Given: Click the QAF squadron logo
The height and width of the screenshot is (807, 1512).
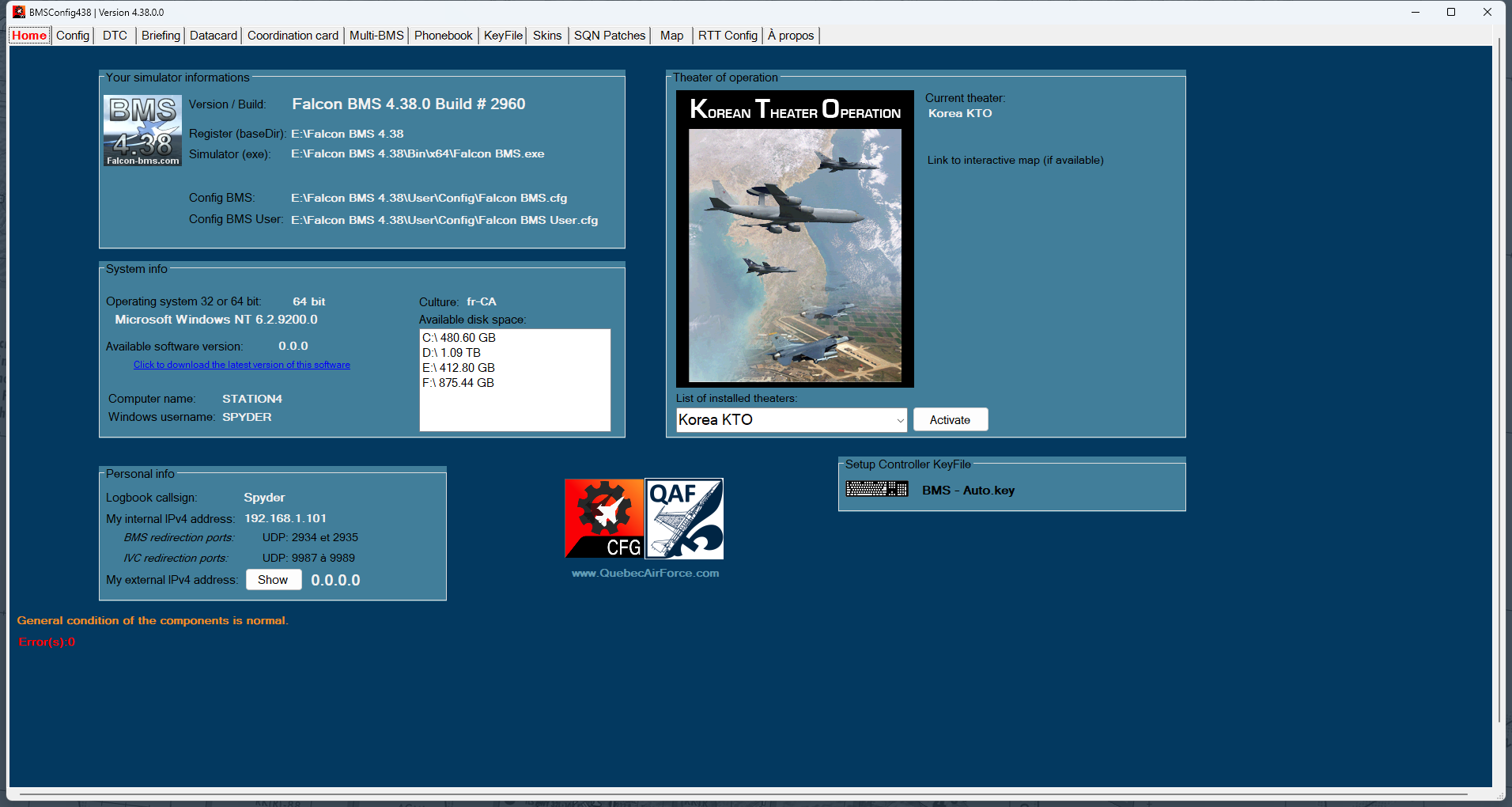Looking at the screenshot, I should click(x=684, y=518).
